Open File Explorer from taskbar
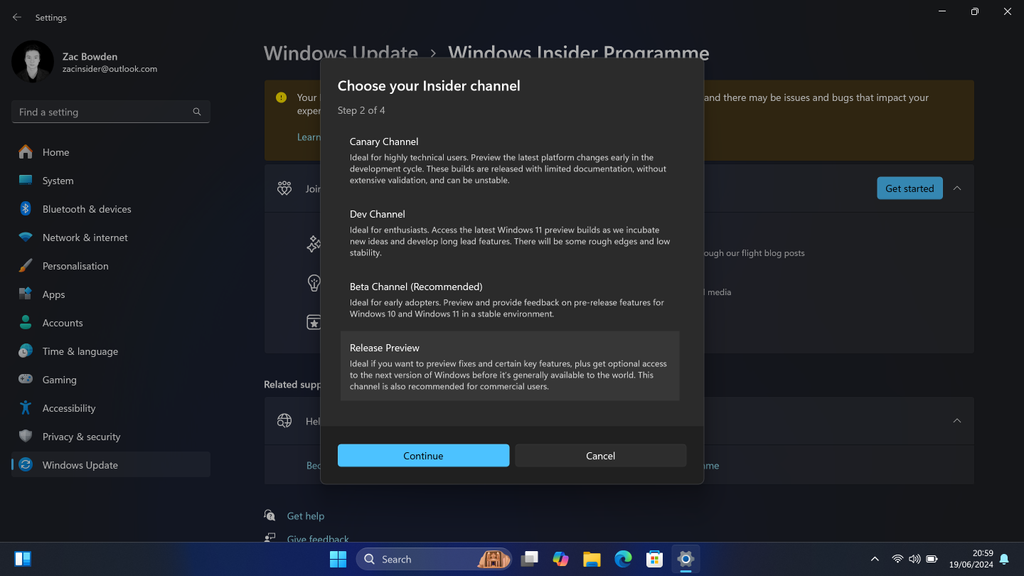Screen dimensions: 1024x576 coord(592,559)
